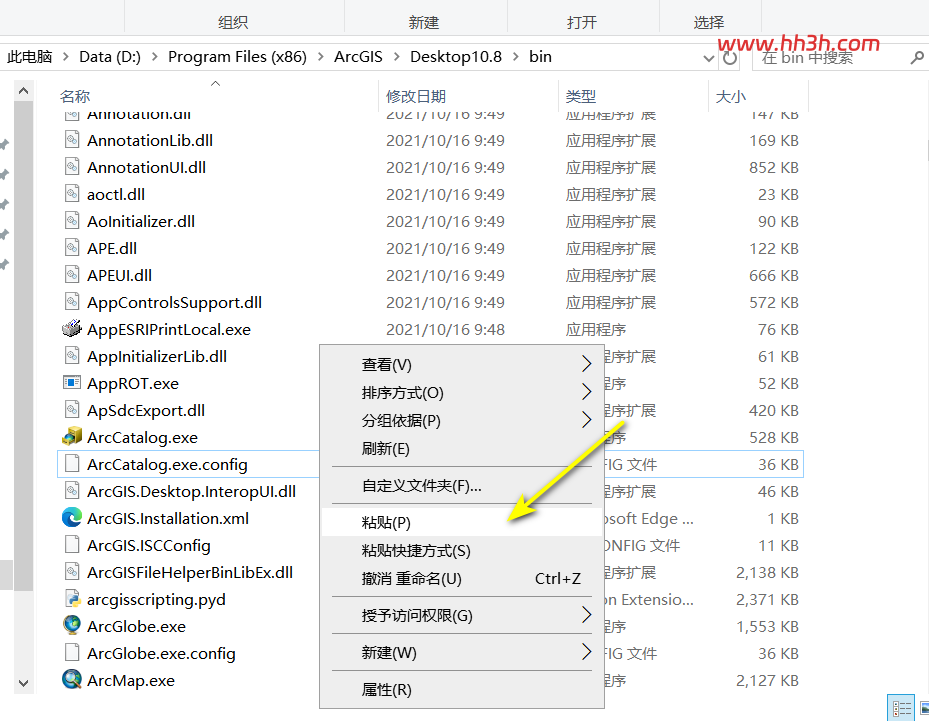Open the 新建(W) submenu
Screen dimensions: 929x721
tap(462, 652)
